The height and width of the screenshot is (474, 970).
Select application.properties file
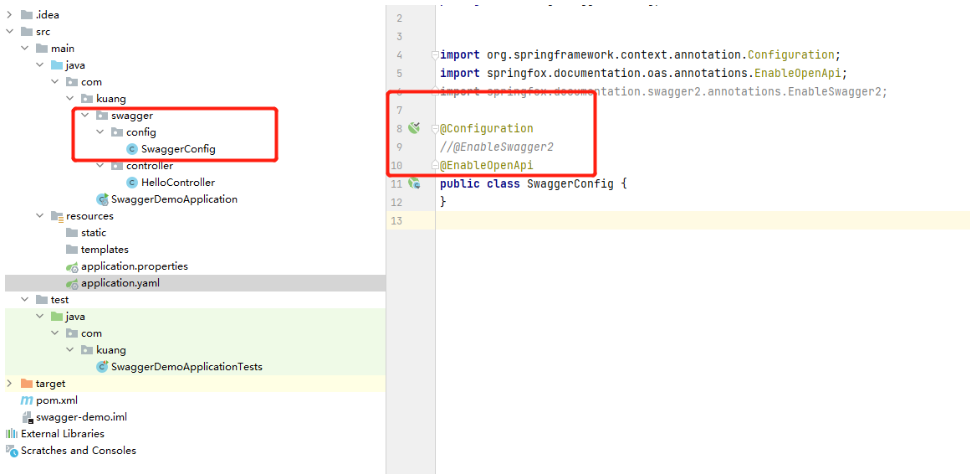(x=134, y=267)
